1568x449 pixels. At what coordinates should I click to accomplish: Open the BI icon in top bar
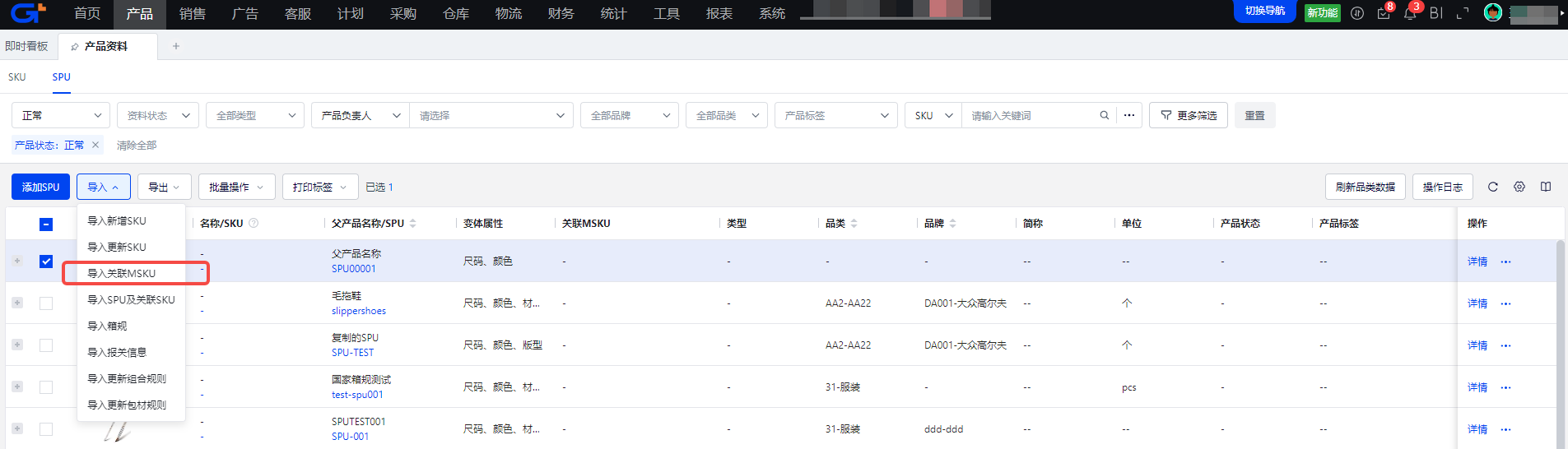pyautogui.click(x=1436, y=13)
